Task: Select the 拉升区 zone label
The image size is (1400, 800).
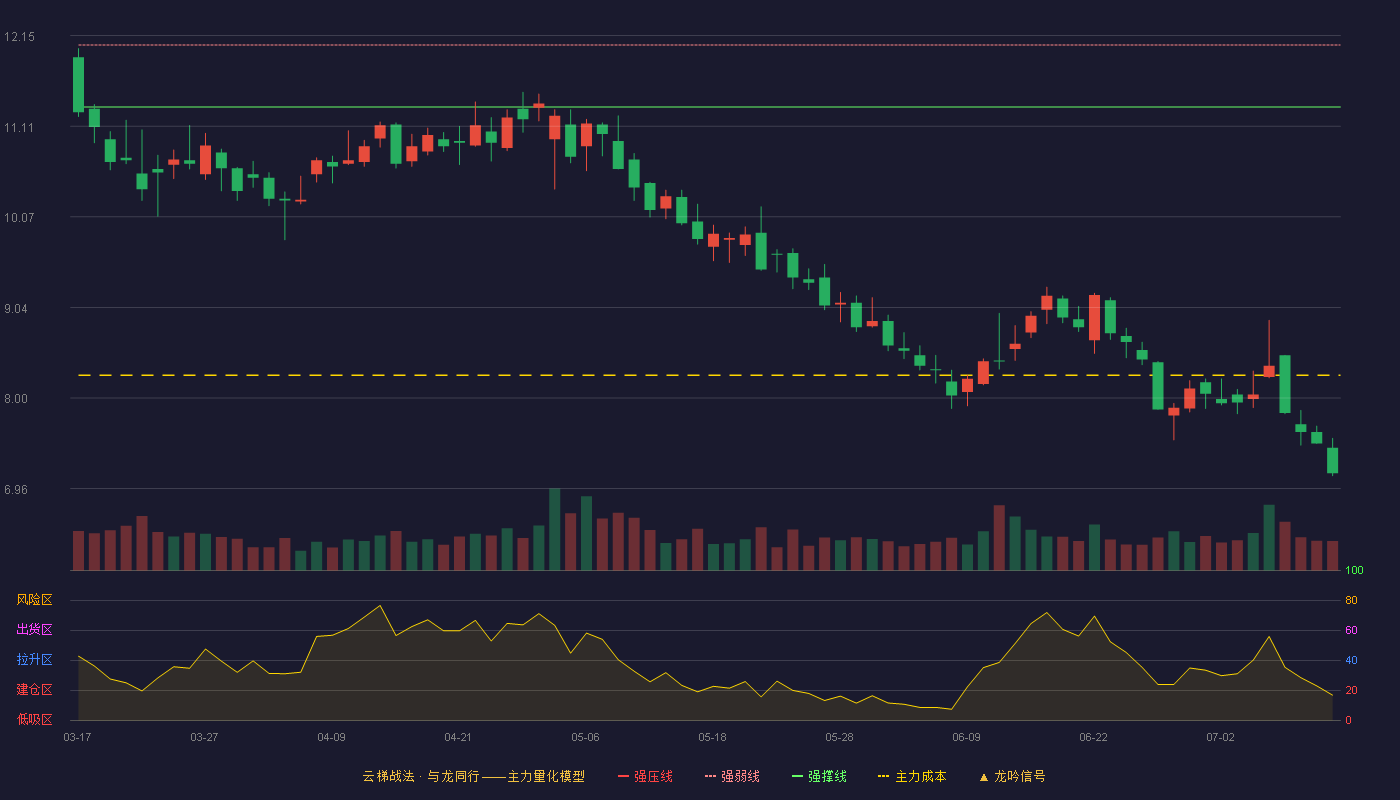Action: 34,660
